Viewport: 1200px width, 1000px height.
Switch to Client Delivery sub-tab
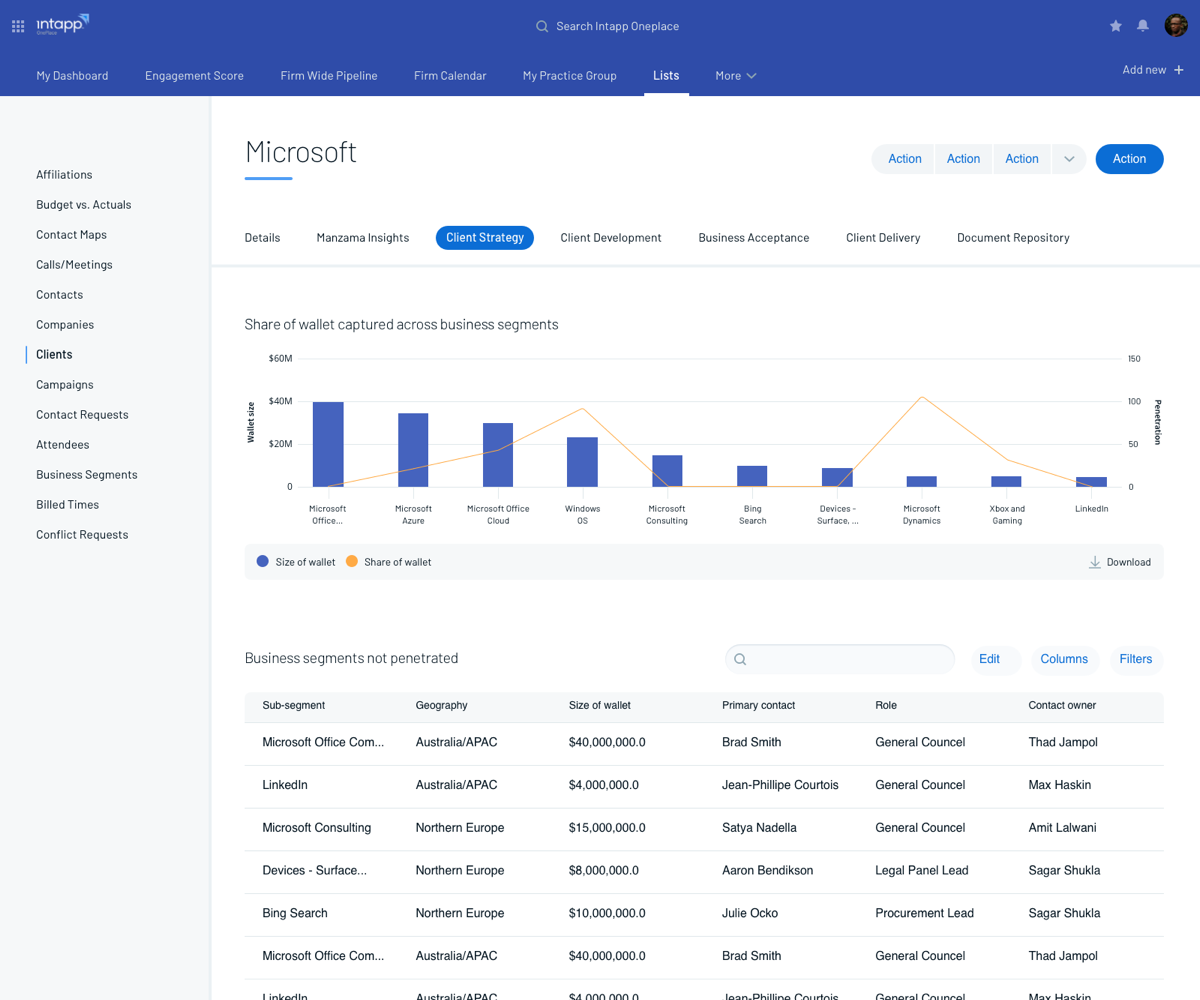coord(883,238)
